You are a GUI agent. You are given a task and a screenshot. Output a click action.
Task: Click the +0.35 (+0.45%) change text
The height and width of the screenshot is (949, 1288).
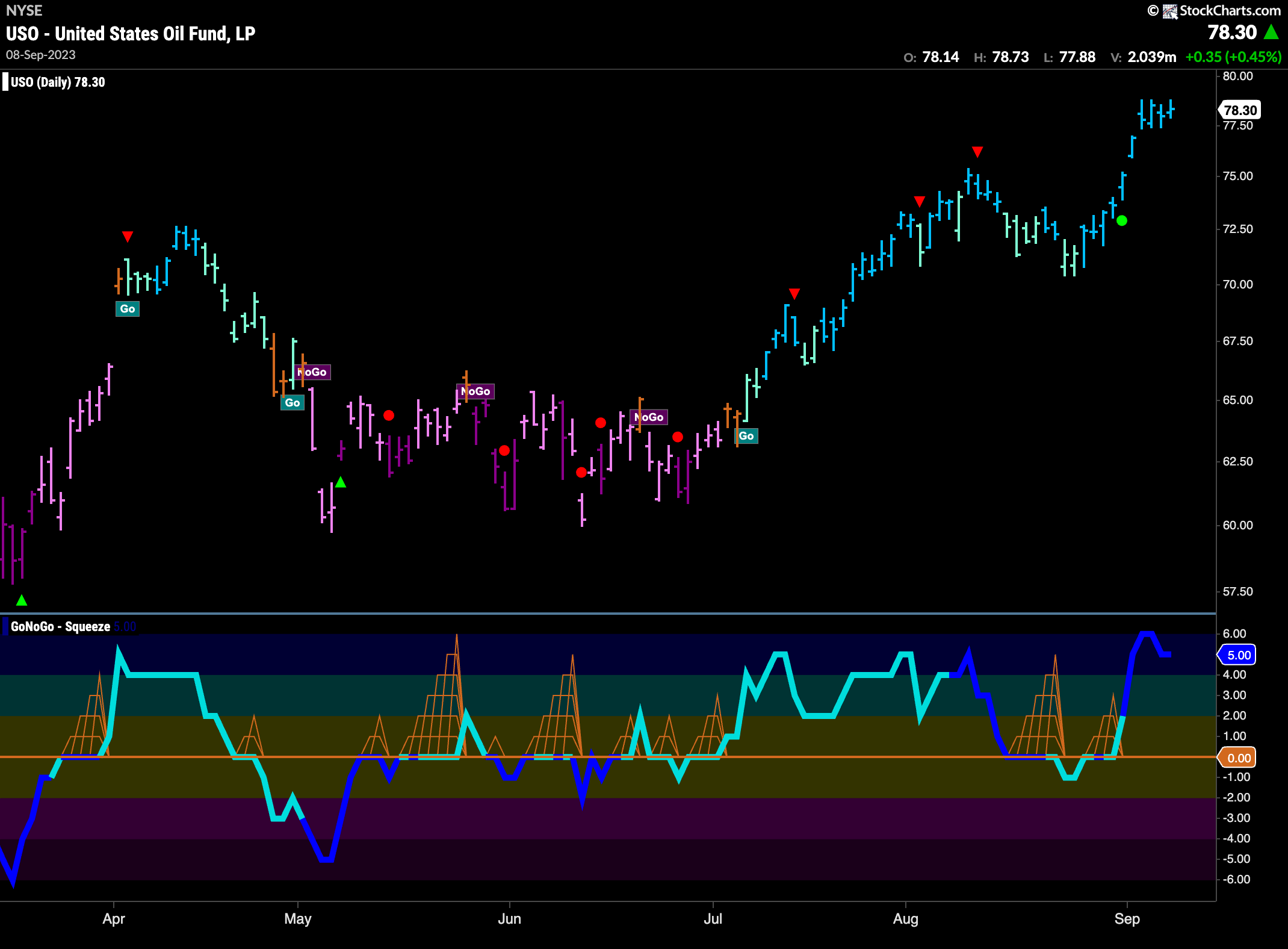[x=1234, y=57]
